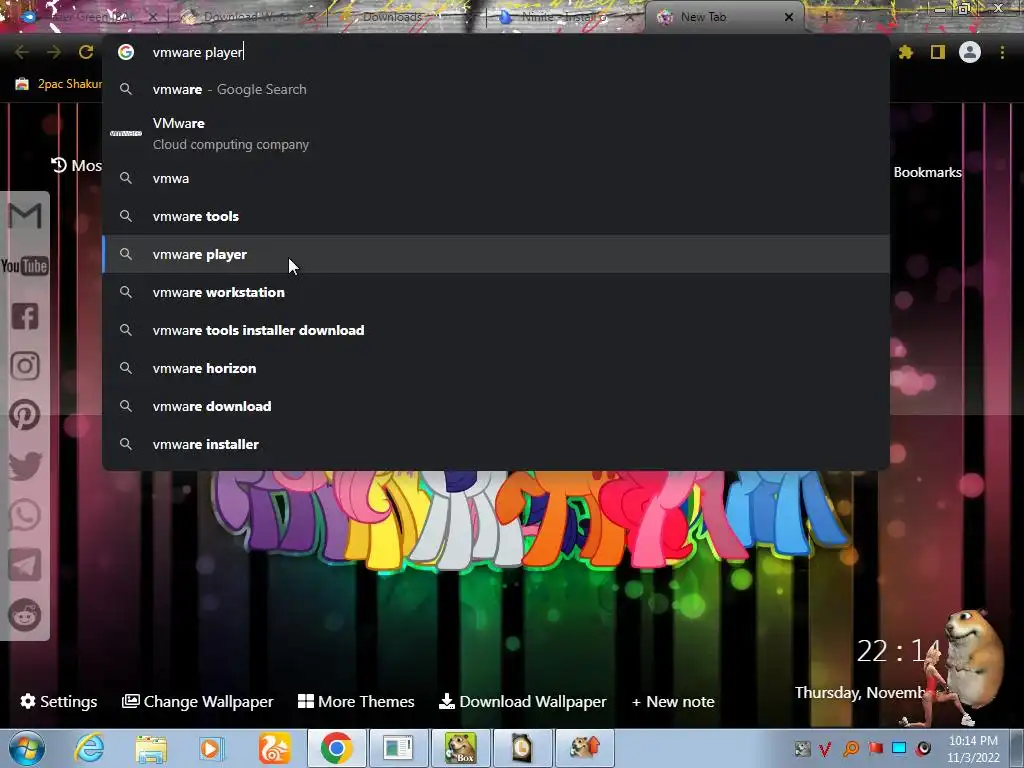This screenshot has width=1024, height=768.
Task: Open Chrome three-dot menu
Action: coord(1002,52)
